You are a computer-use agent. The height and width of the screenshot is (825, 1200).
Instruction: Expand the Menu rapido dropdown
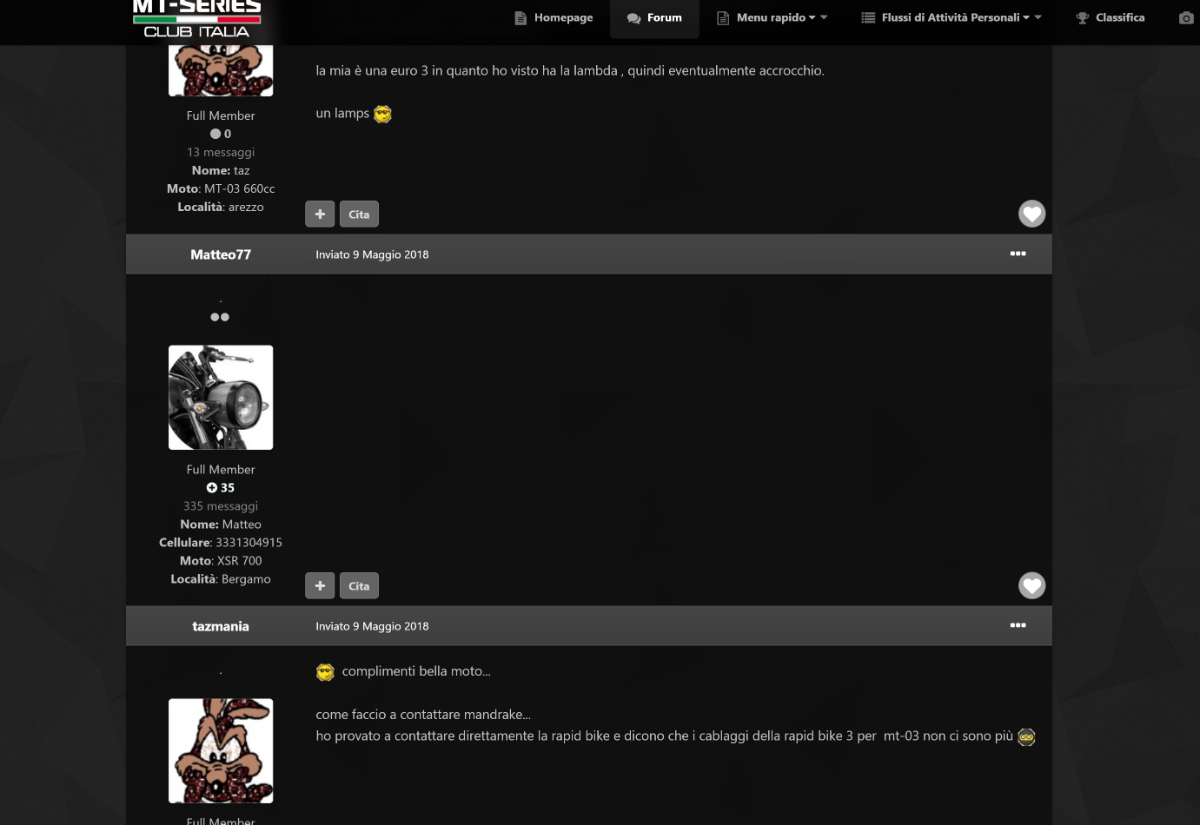[772, 18]
